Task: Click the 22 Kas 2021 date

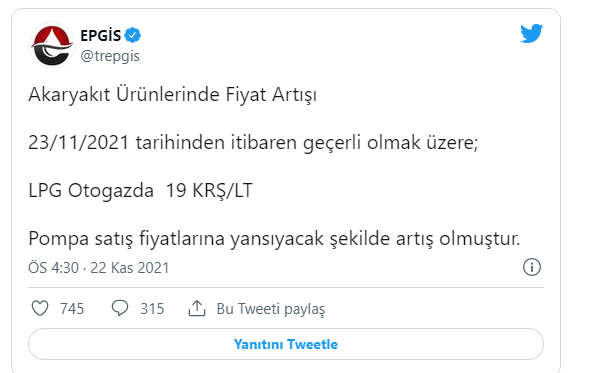Action: click(130, 268)
